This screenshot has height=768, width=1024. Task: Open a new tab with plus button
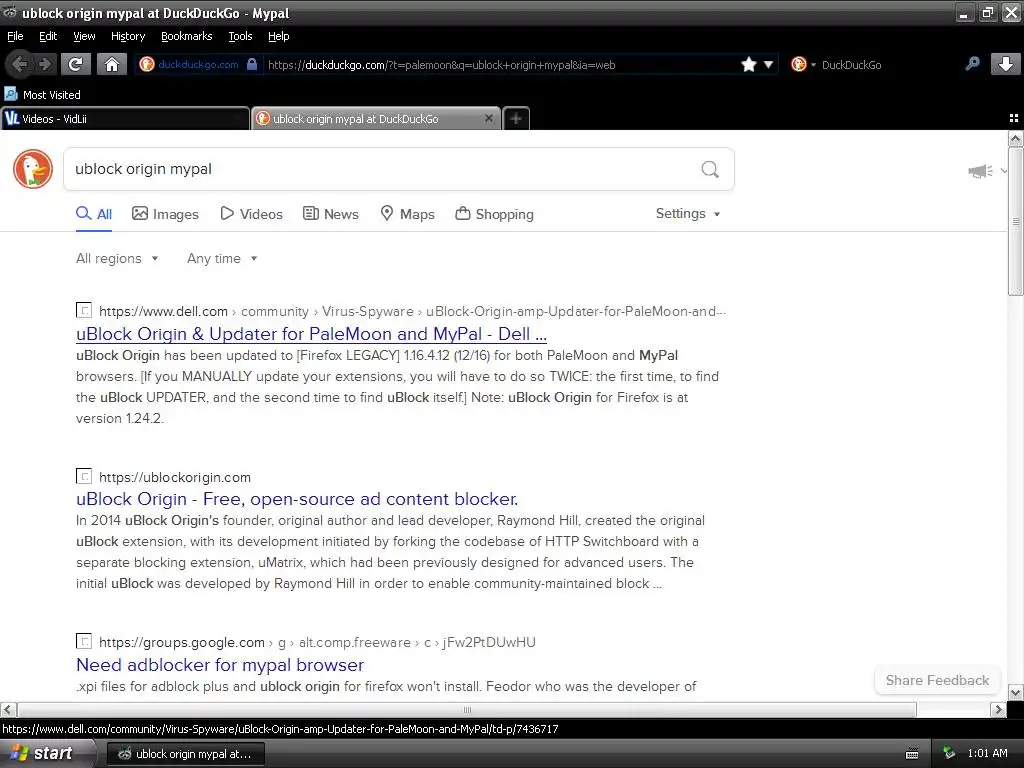pyautogui.click(x=516, y=118)
